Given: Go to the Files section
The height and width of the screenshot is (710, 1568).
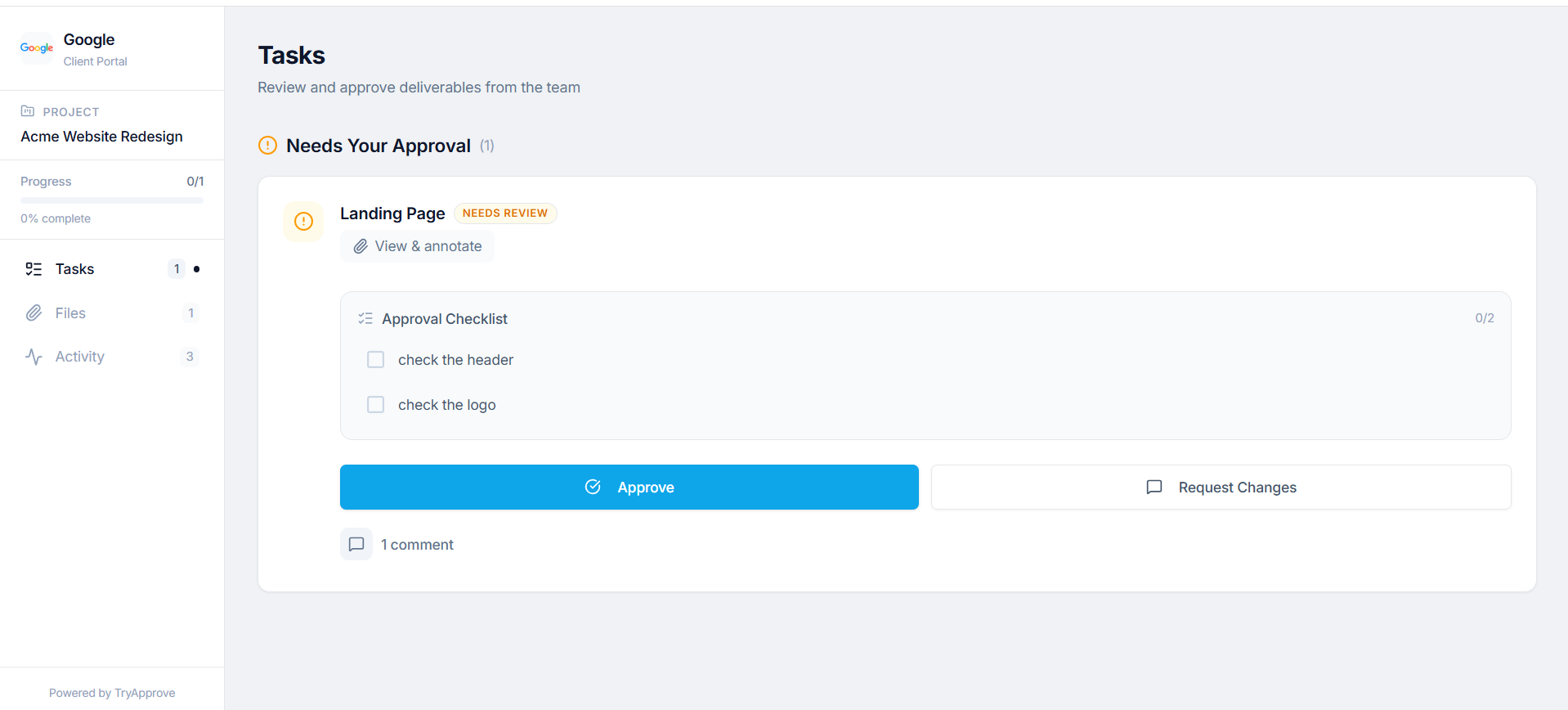Looking at the screenshot, I should click(x=70, y=313).
